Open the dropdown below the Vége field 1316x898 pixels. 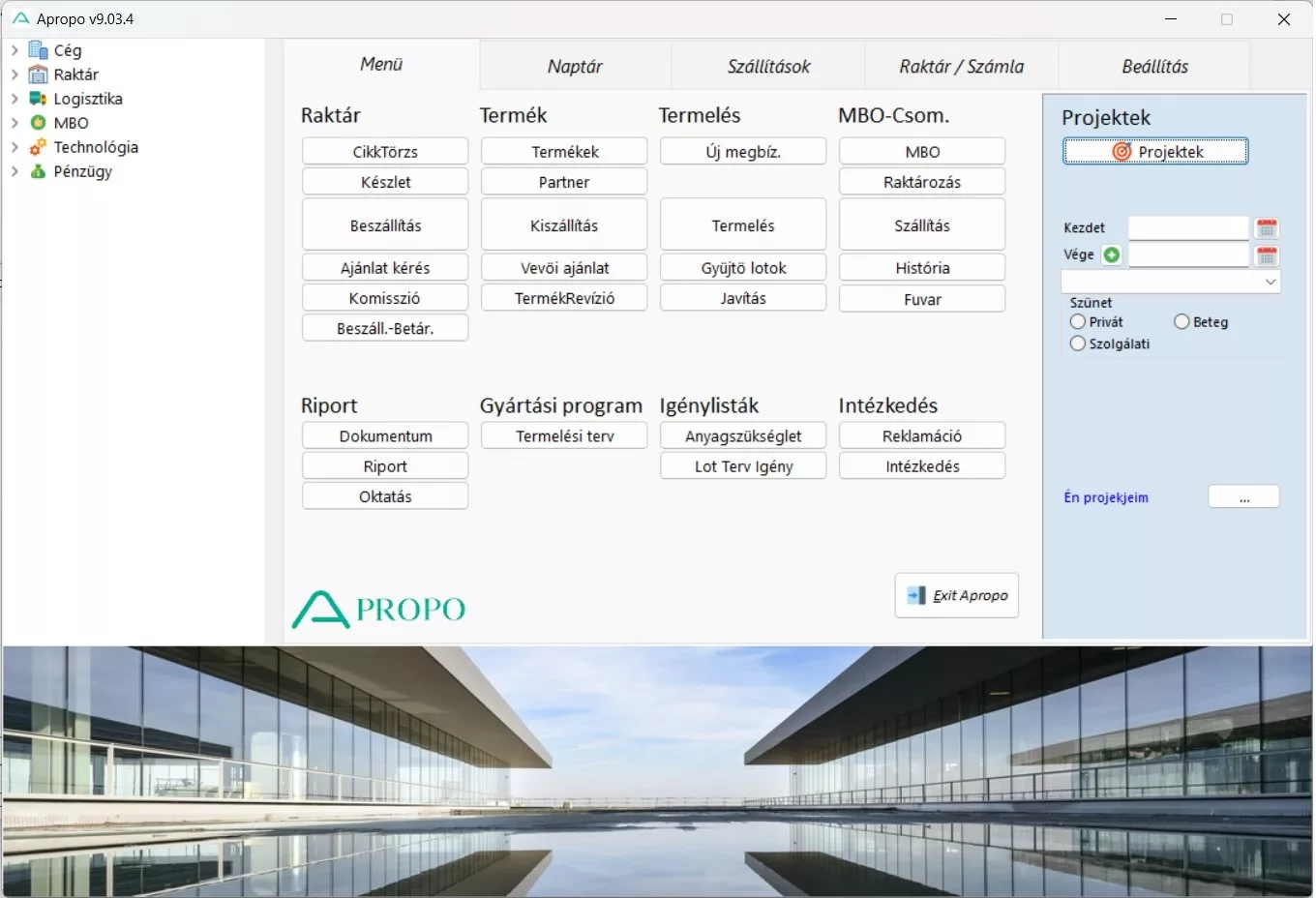coord(1270,282)
